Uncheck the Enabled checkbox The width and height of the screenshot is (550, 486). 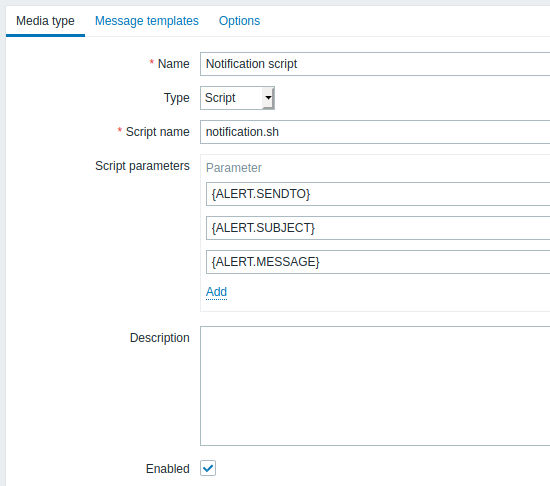[208, 468]
